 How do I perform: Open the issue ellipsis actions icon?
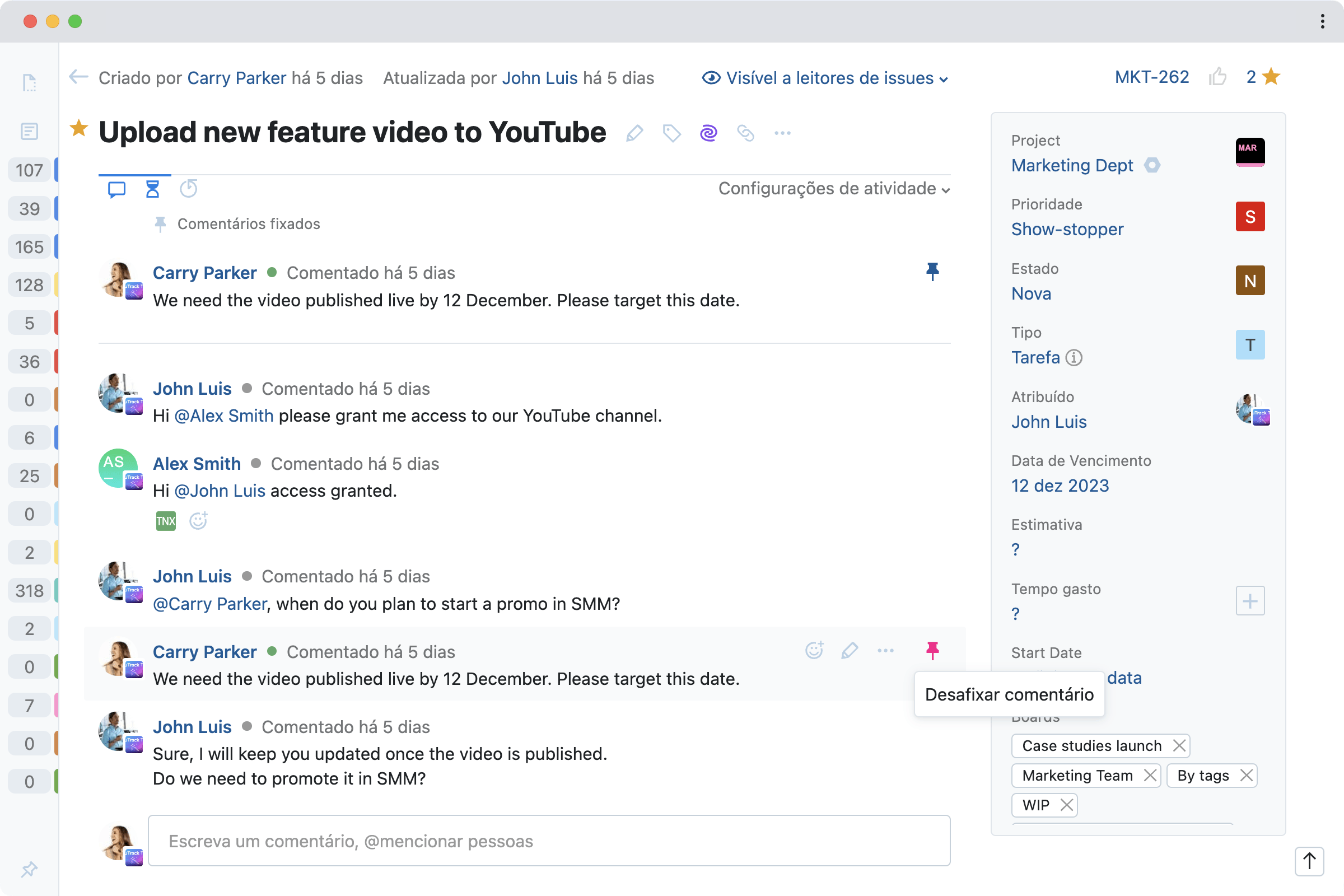(782, 133)
